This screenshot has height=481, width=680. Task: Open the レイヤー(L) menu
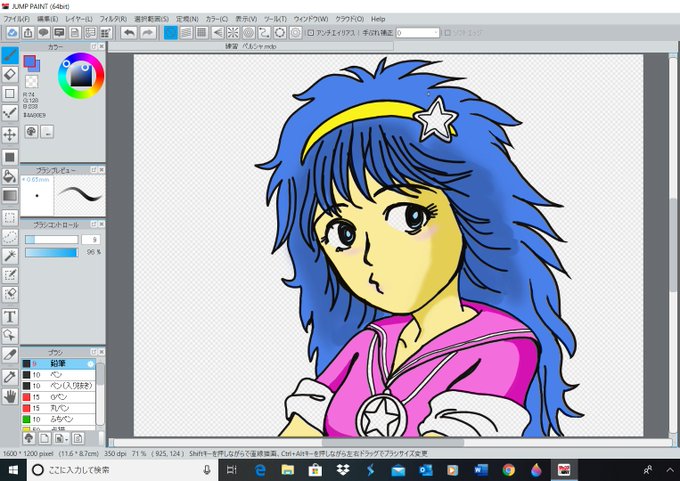(78, 19)
